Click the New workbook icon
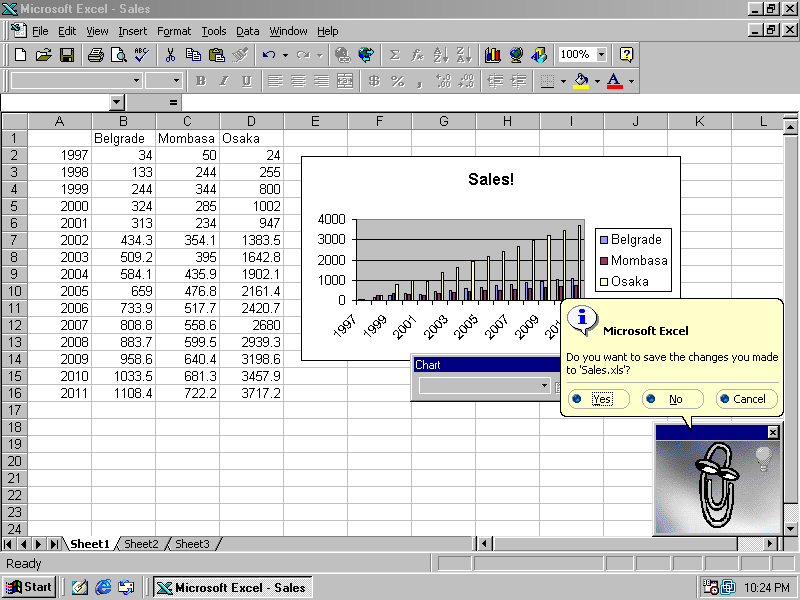The height and width of the screenshot is (600, 800). pyautogui.click(x=20, y=55)
